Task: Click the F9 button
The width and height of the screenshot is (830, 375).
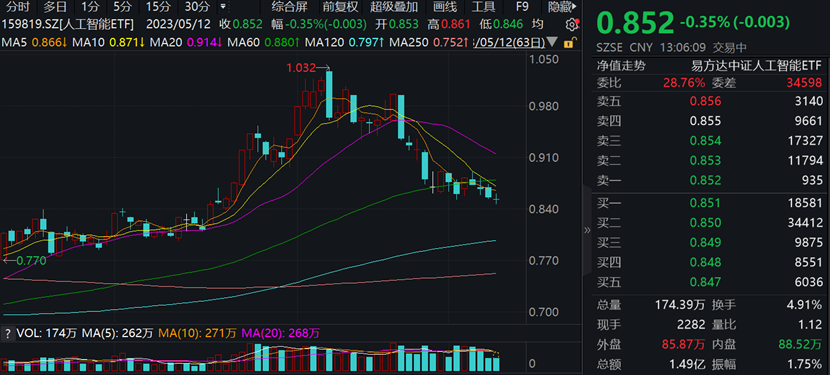Action: [522, 7]
